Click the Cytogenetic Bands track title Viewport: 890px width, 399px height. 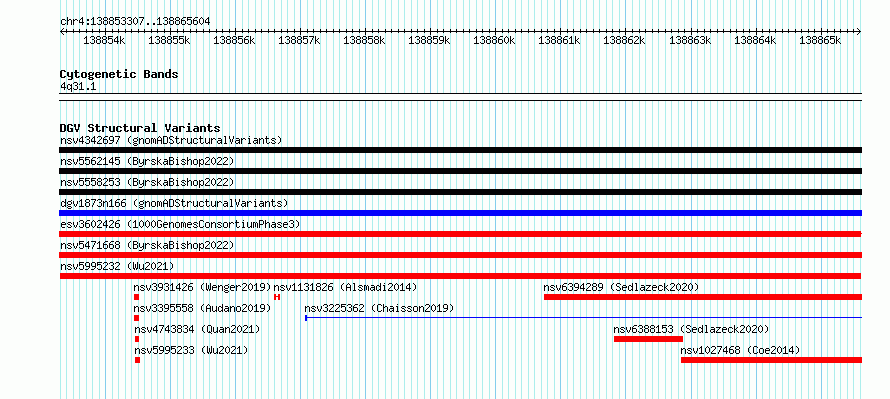pos(119,74)
